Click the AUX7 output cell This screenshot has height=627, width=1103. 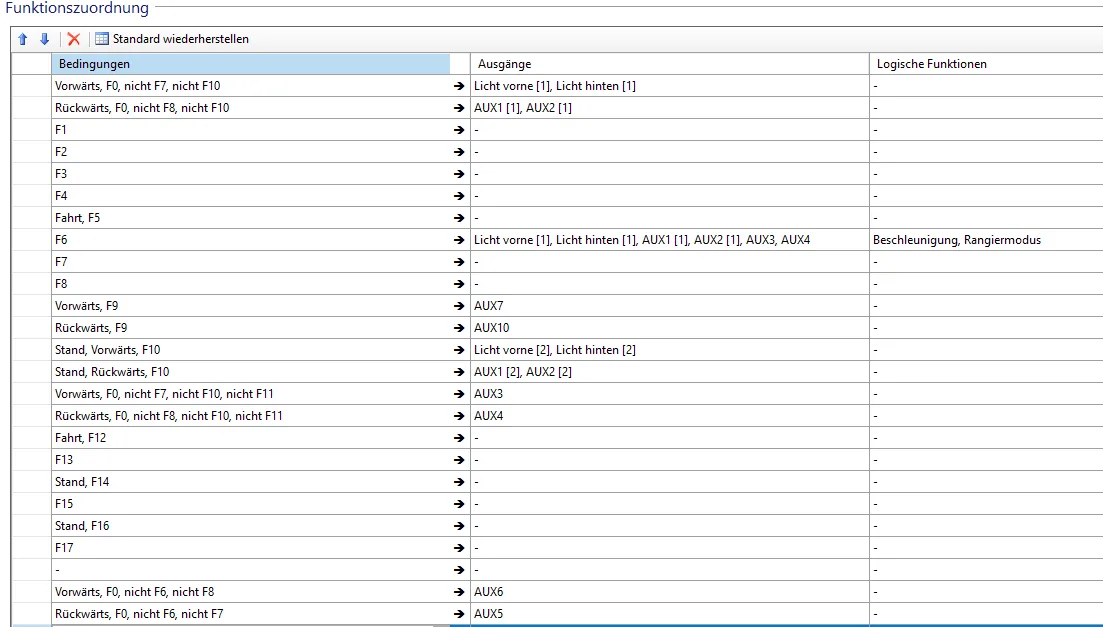(670, 306)
